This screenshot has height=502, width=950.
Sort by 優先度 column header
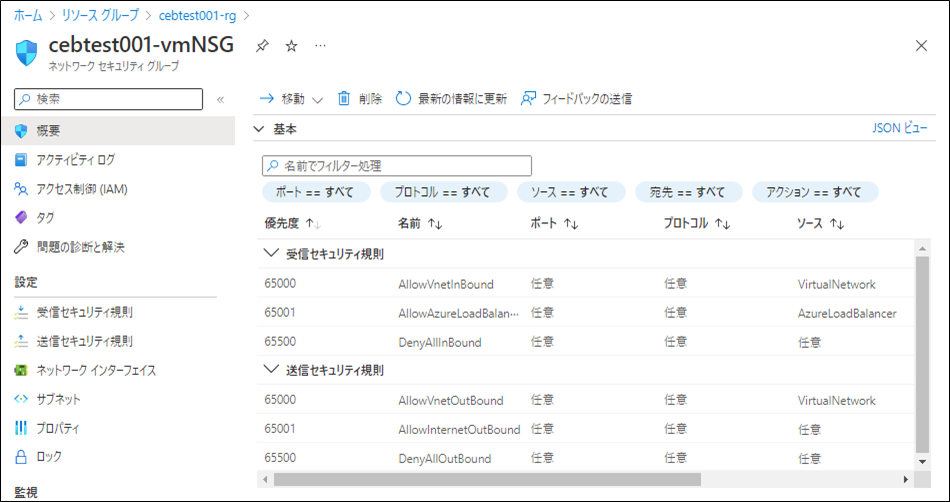click(x=293, y=223)
